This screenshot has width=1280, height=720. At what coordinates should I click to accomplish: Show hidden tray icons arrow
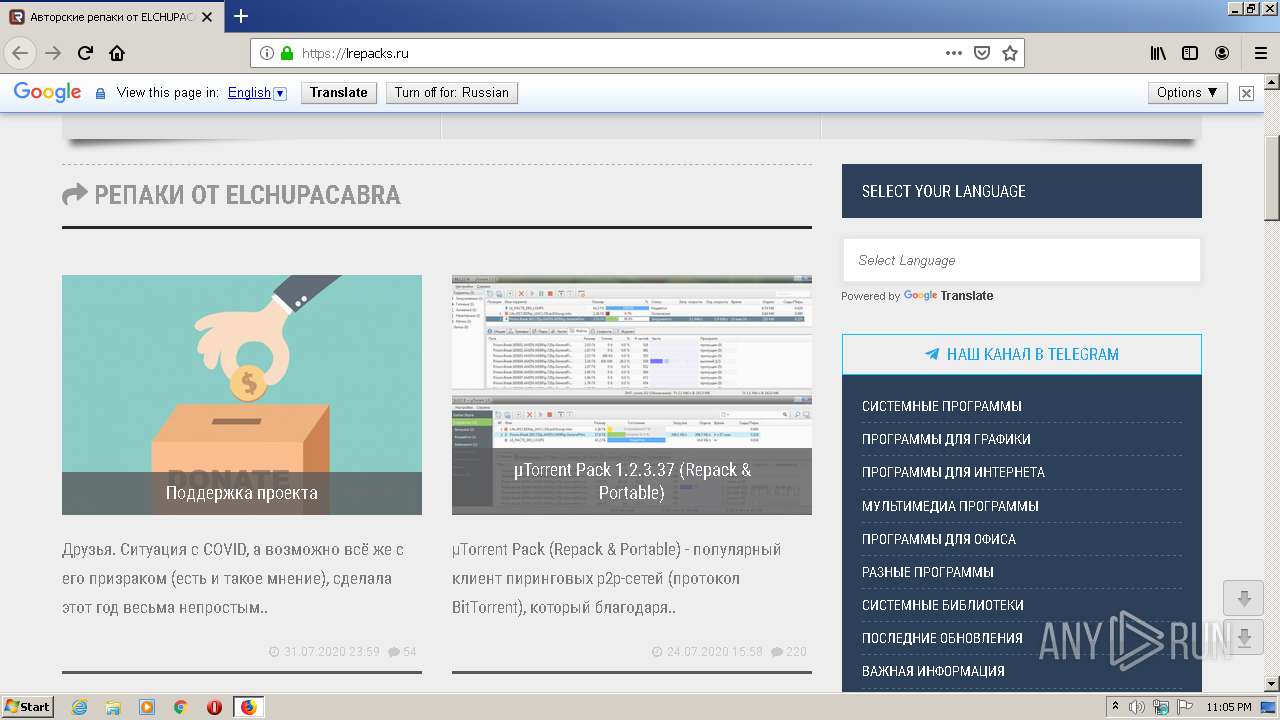tap(1115, 707)
